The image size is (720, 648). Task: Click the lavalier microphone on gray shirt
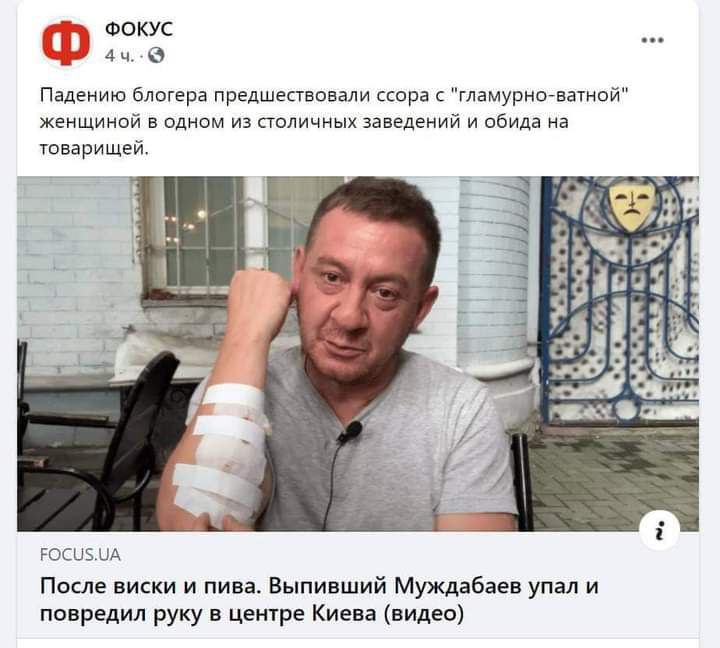(351, 432)
